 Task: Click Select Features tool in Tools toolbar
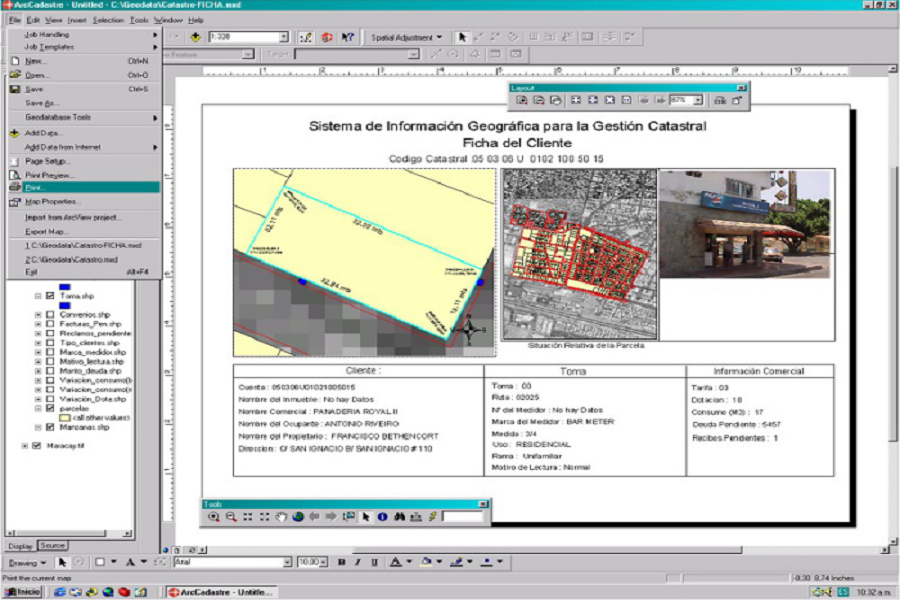[x=348, y=517]
